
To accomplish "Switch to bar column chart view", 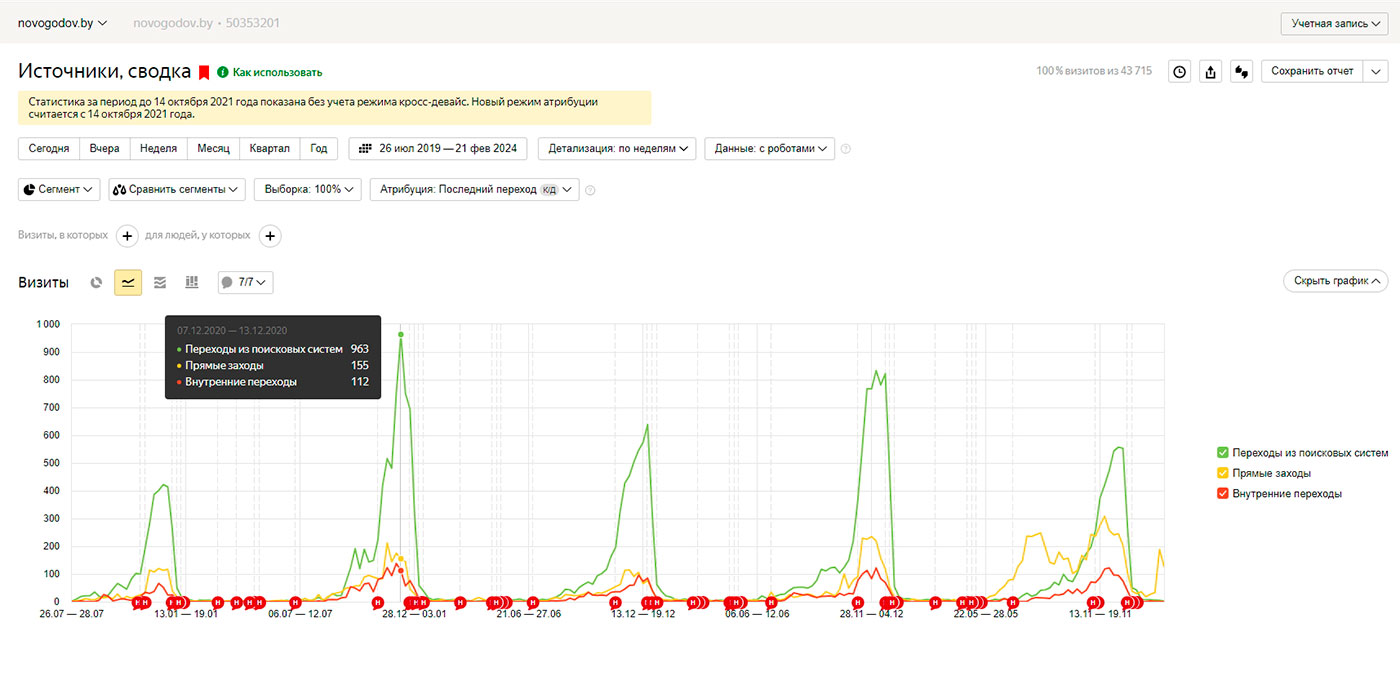I will (x=192, y=283).
